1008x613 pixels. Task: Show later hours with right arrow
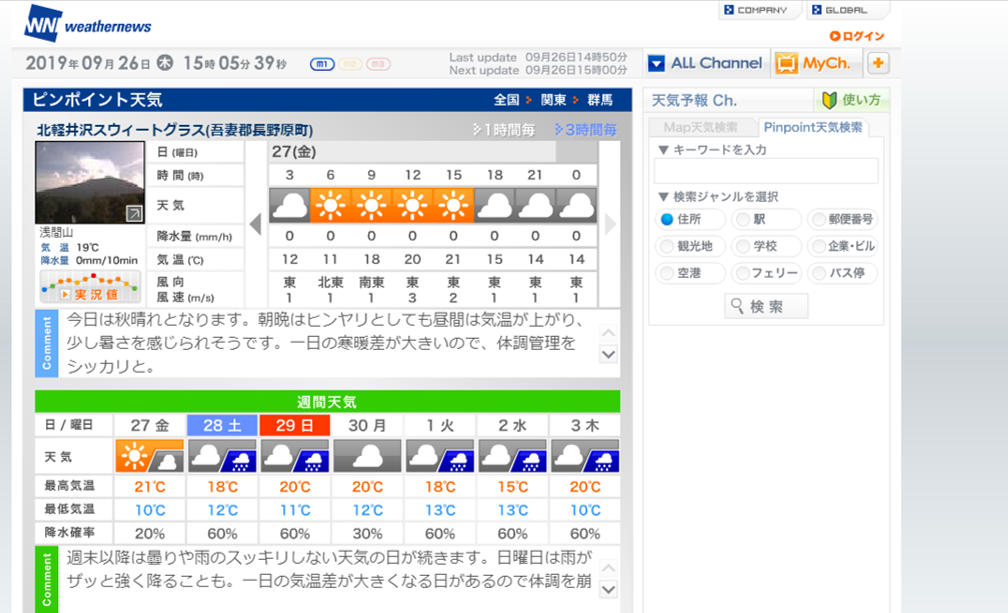point(610,224)
